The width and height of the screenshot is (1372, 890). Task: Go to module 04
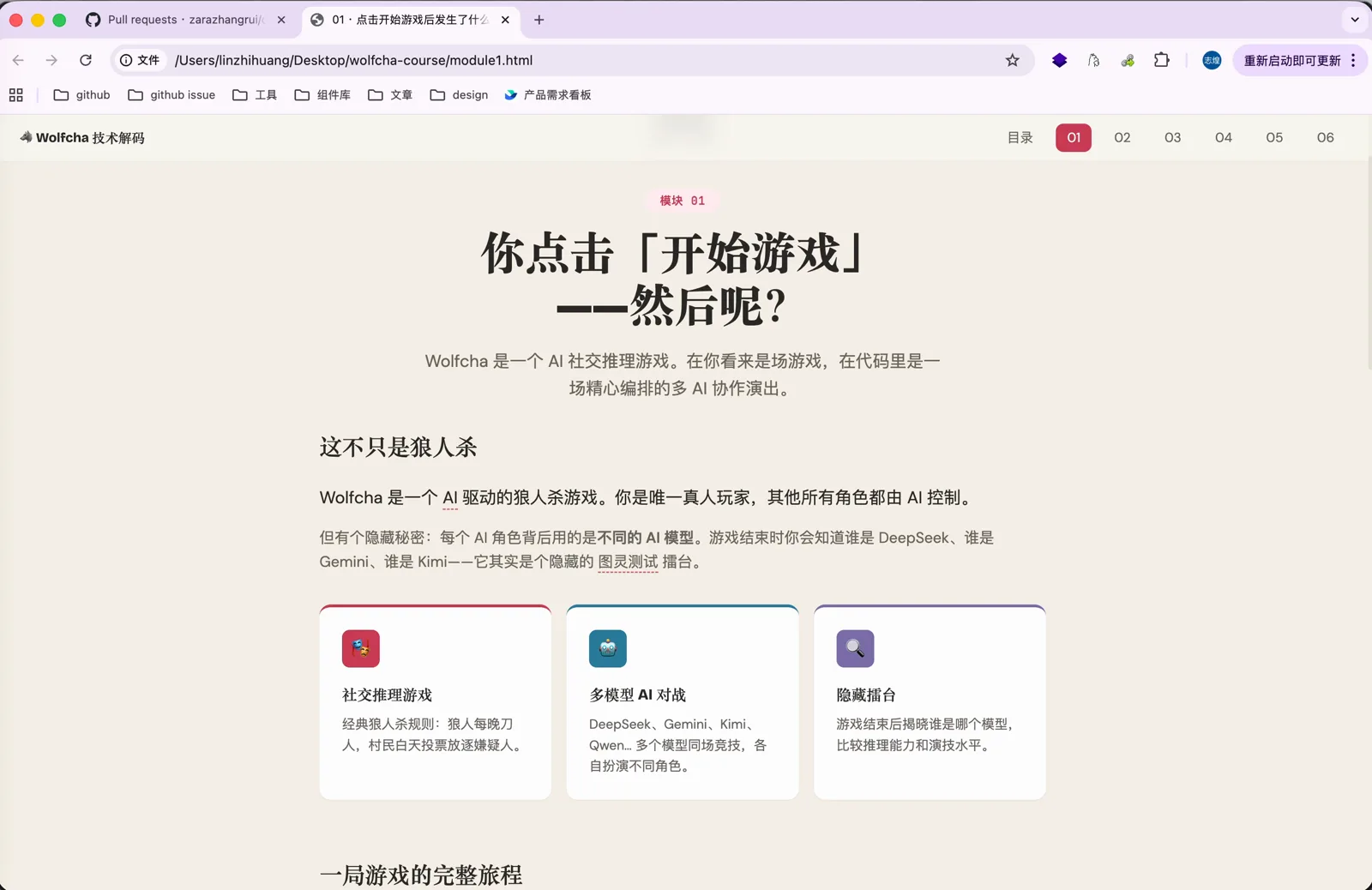point(1224,137)
